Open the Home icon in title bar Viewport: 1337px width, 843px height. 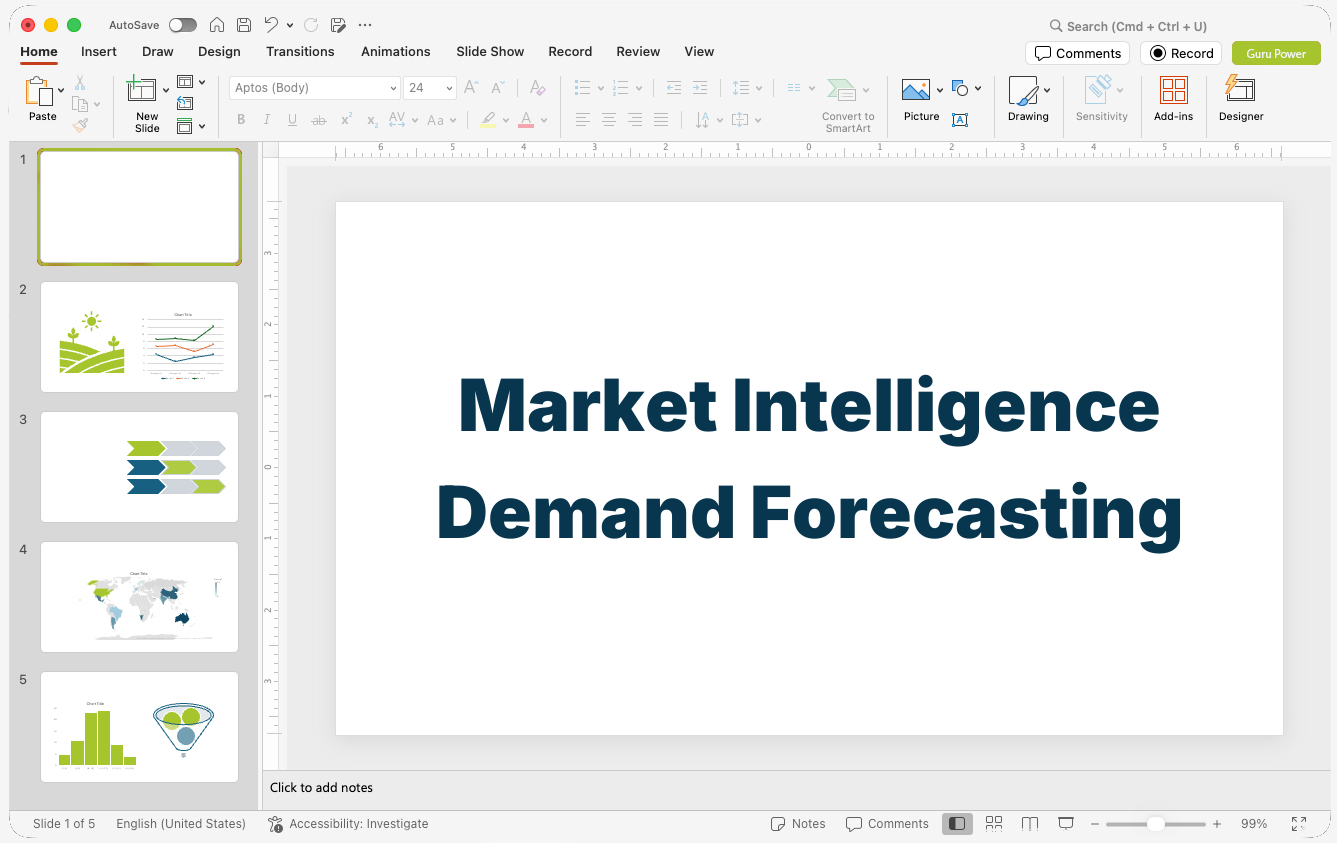(217, 25)
